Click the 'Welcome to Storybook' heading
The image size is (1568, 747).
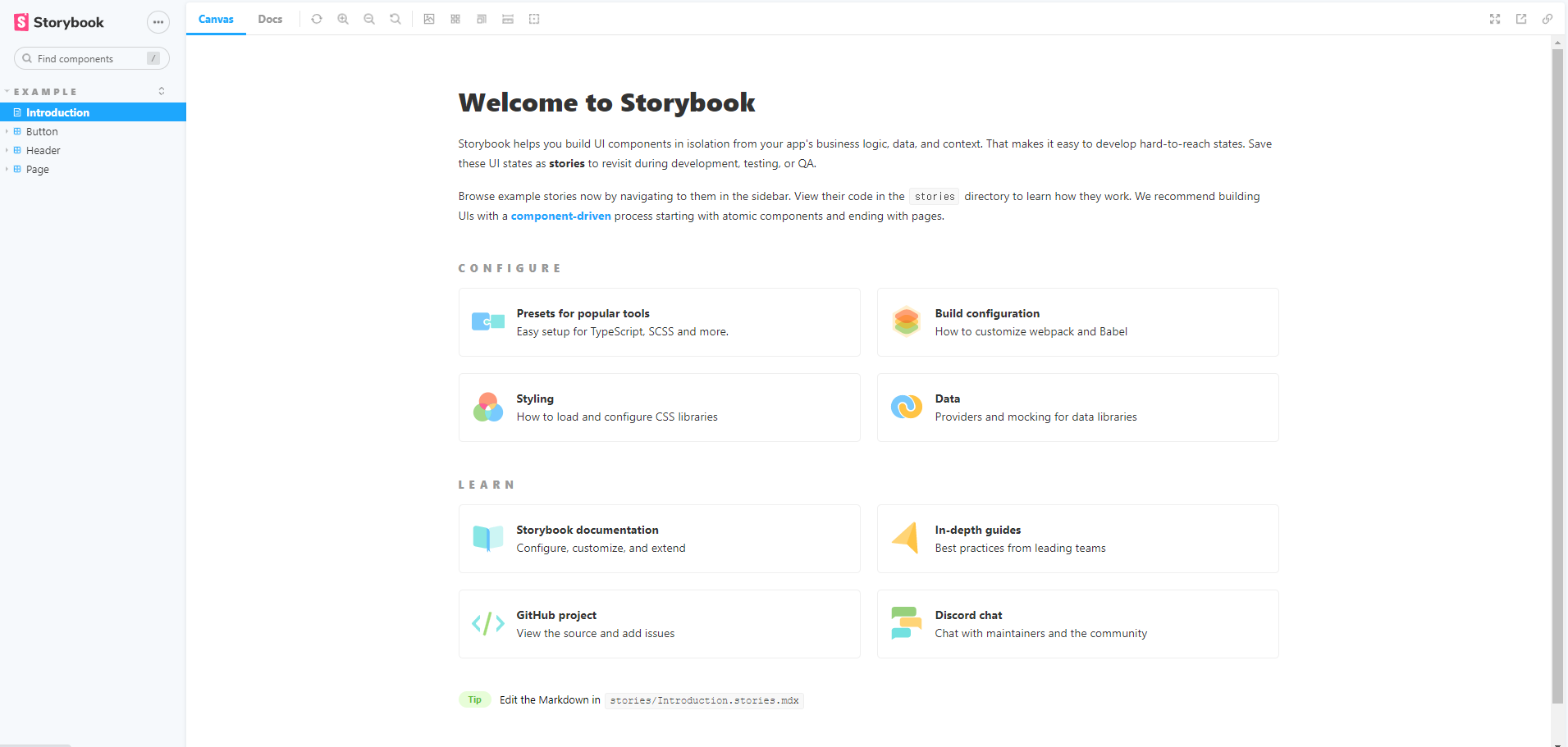click(x=606, y=102)
